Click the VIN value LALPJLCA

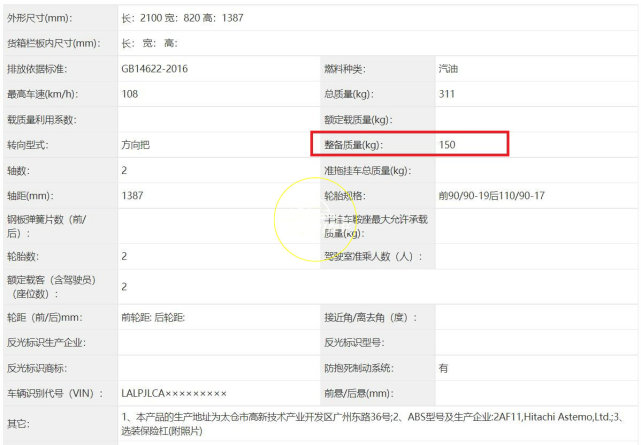pos(174,393)
